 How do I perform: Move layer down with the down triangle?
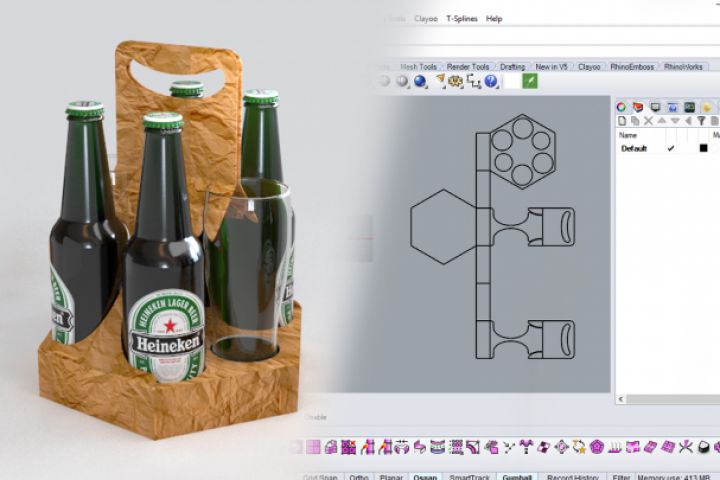[x=675, y=121]
